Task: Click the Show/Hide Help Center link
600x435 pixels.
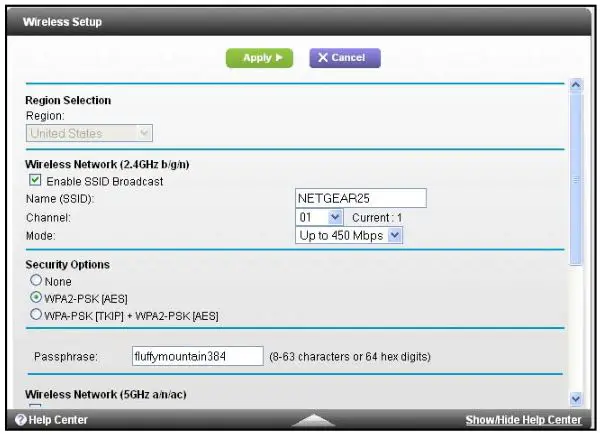Action: [x=523, y=420]
